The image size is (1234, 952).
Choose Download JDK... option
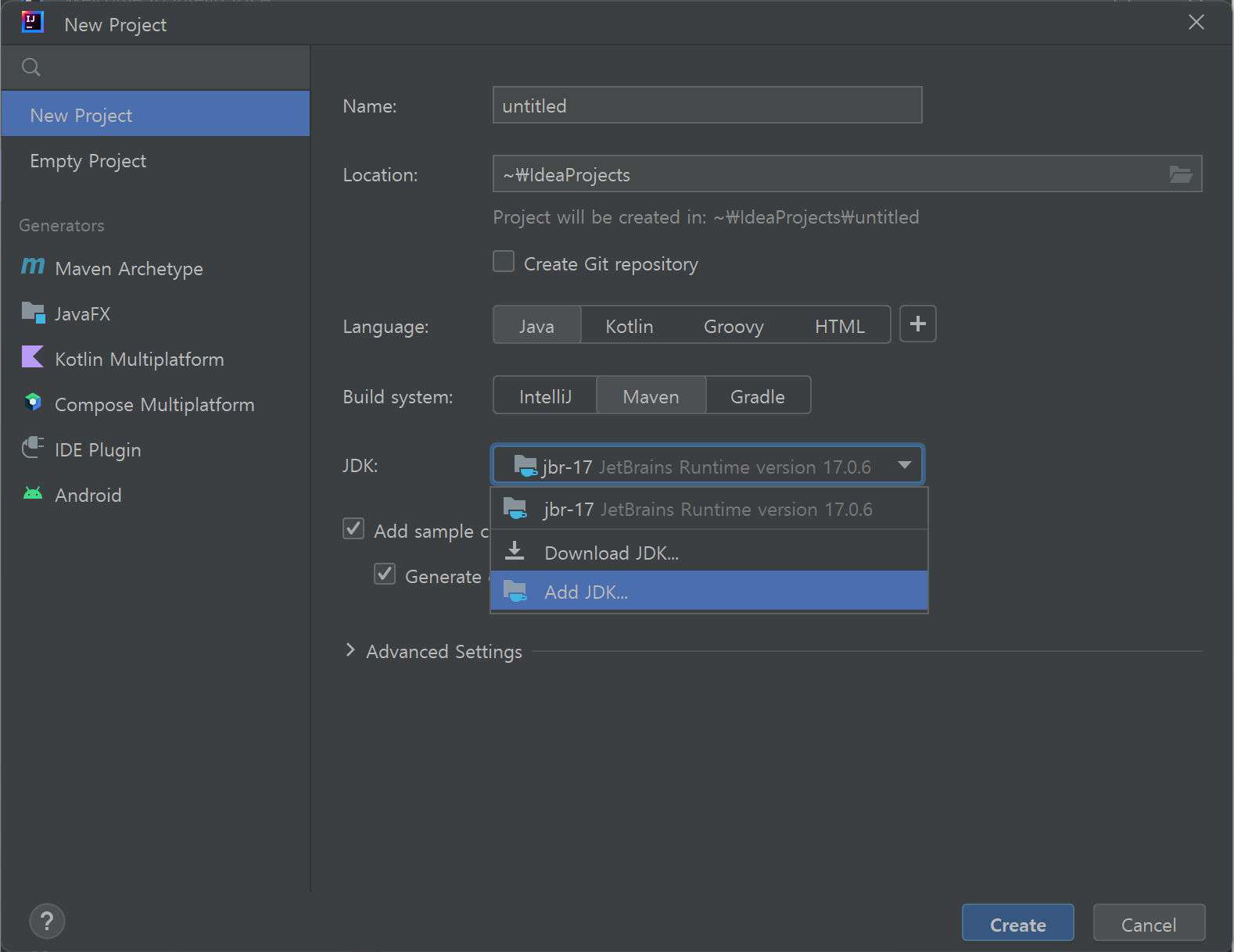(x=709, y=552)
